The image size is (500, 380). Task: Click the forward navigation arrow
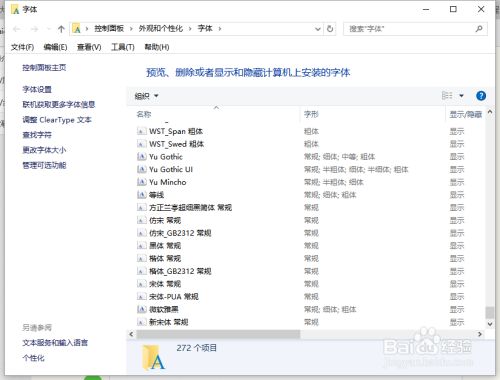(34, 29)
